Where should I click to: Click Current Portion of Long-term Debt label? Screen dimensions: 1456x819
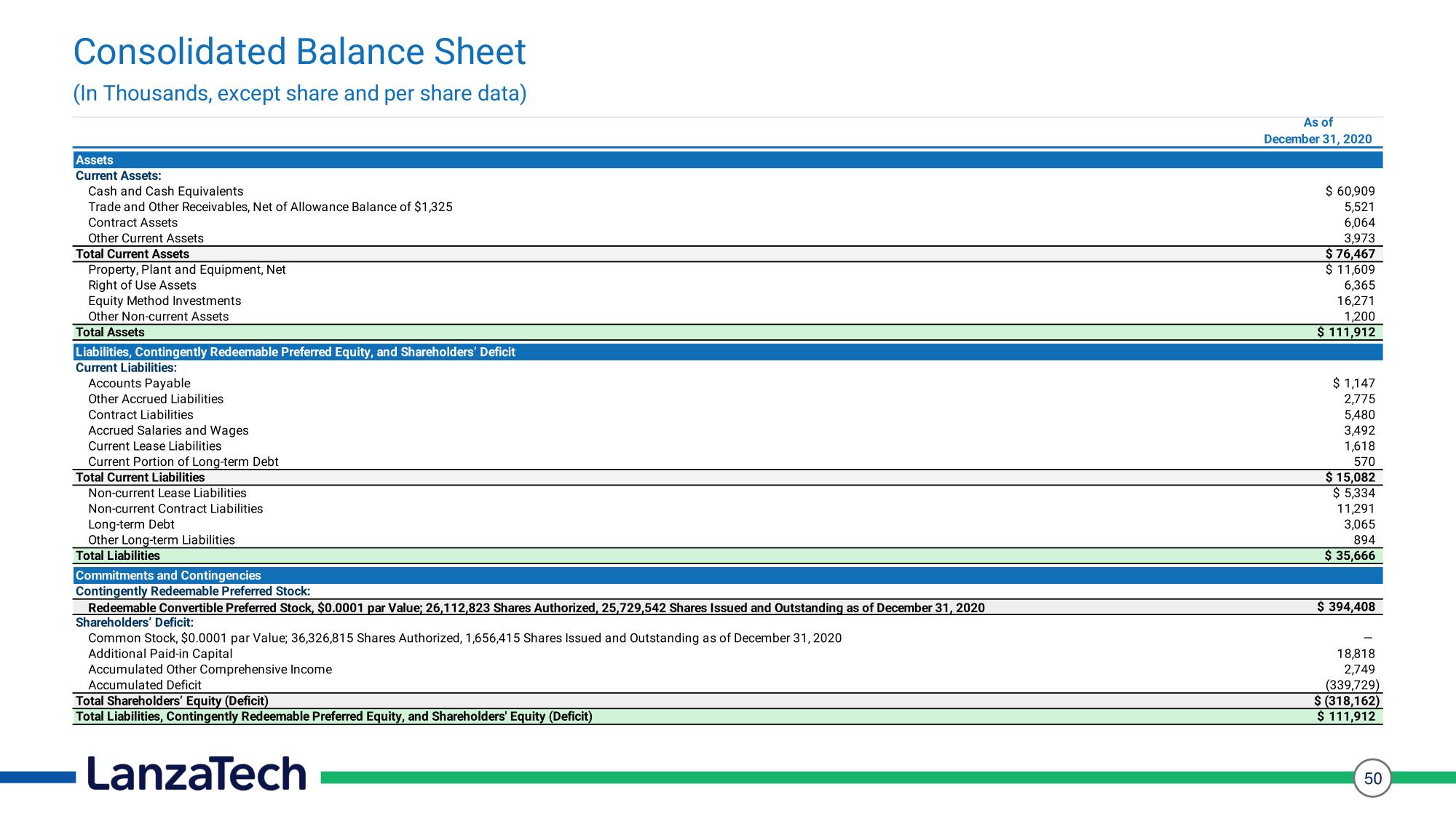183,462
